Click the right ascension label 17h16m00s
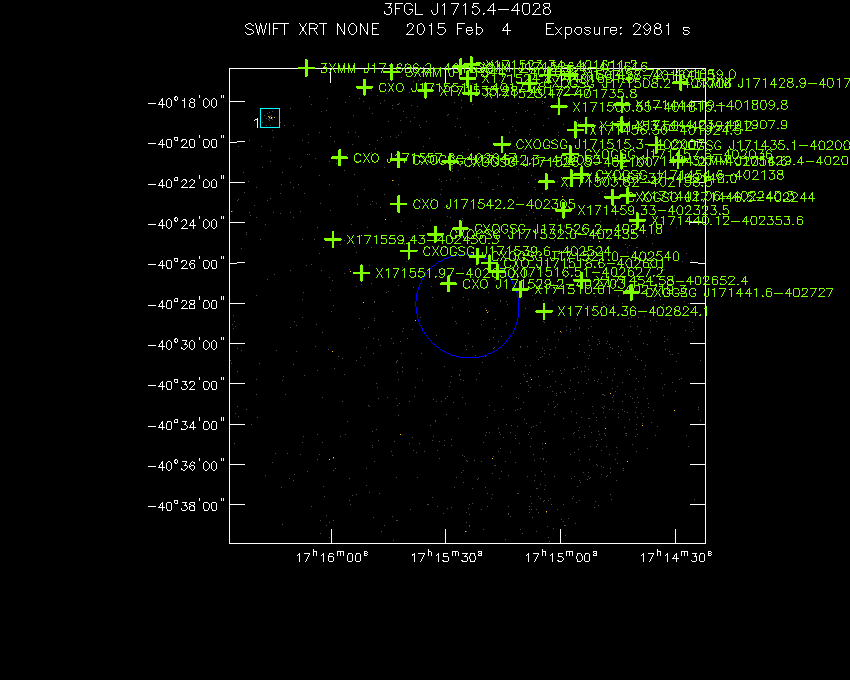 click(332, 557)
